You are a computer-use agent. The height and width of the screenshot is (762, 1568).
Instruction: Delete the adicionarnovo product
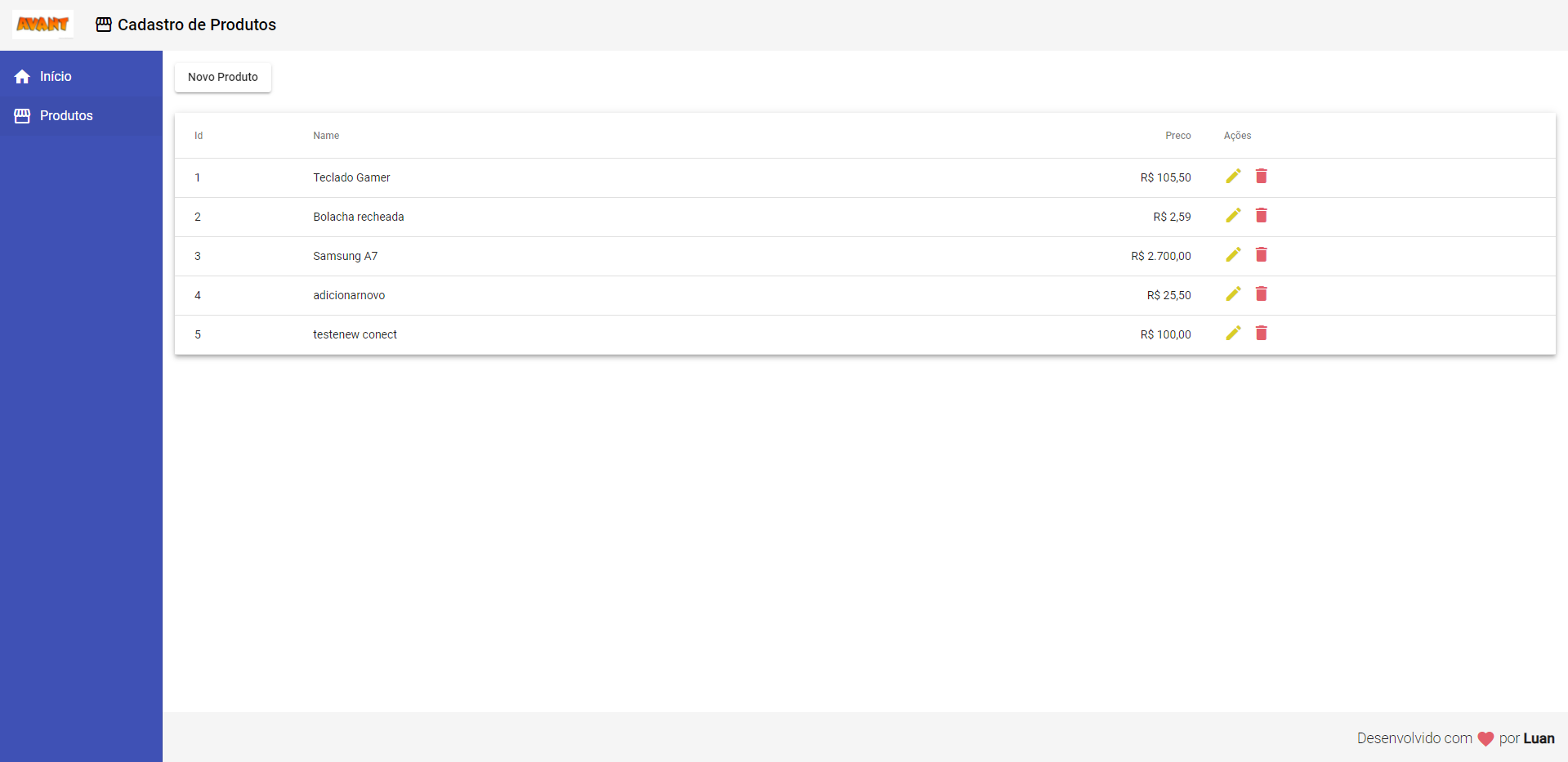(1261, 294)
